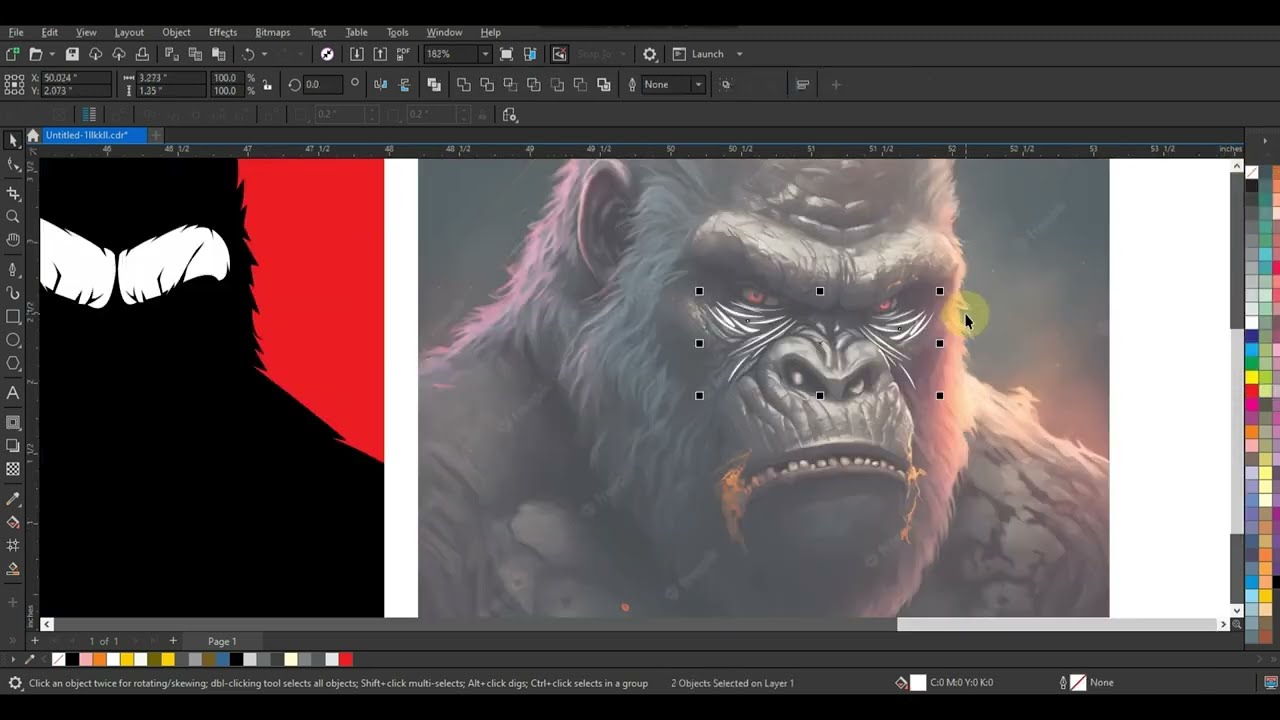The height and width of the screenshot is (720, 1280).
Task: Open the zoom level dropdown
Action: tap(485, 54)
